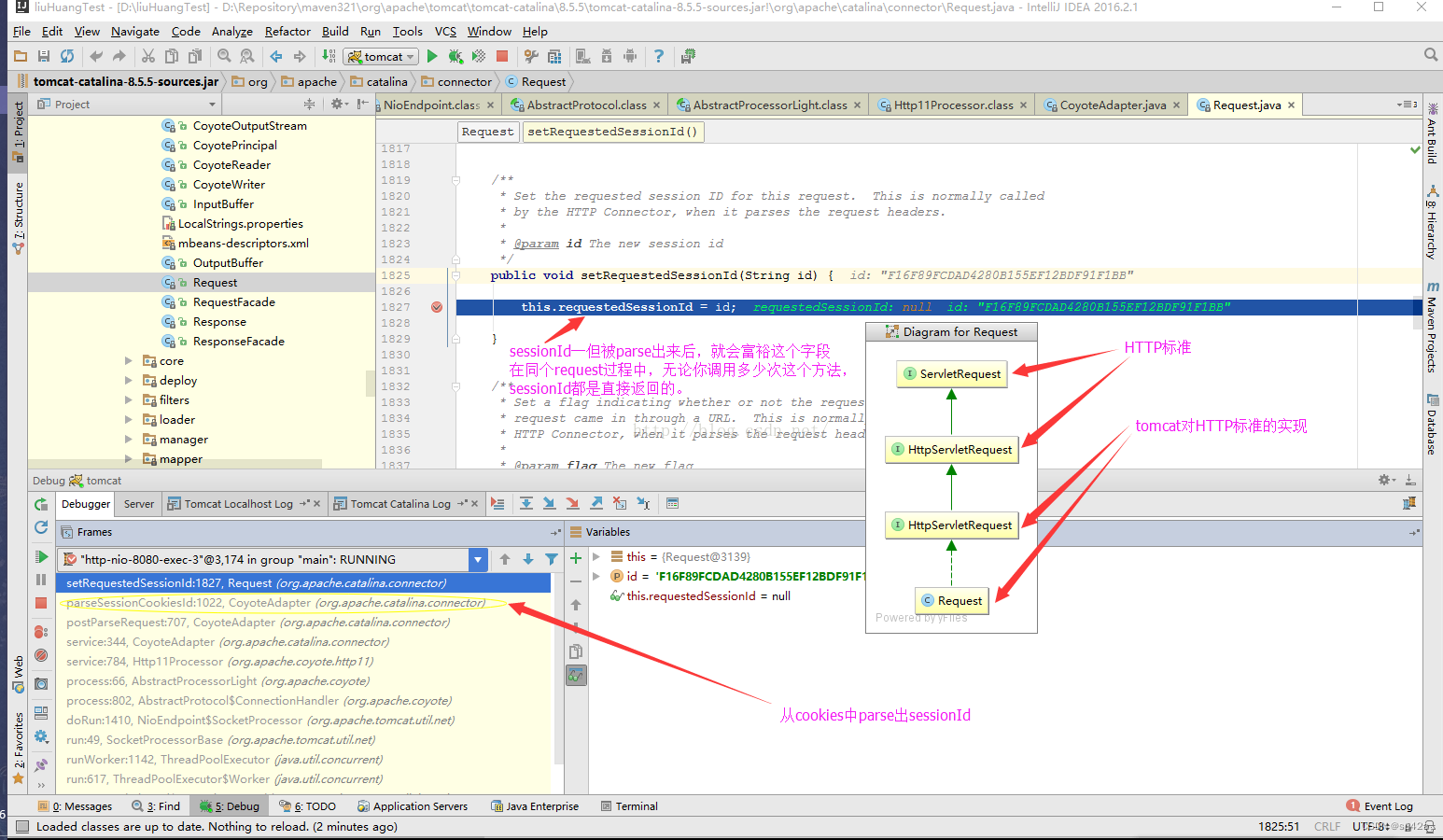Screen dimensions: 1443x840
Task: Click the Find magnifier in the main toolbar
Action: [224, 57]
